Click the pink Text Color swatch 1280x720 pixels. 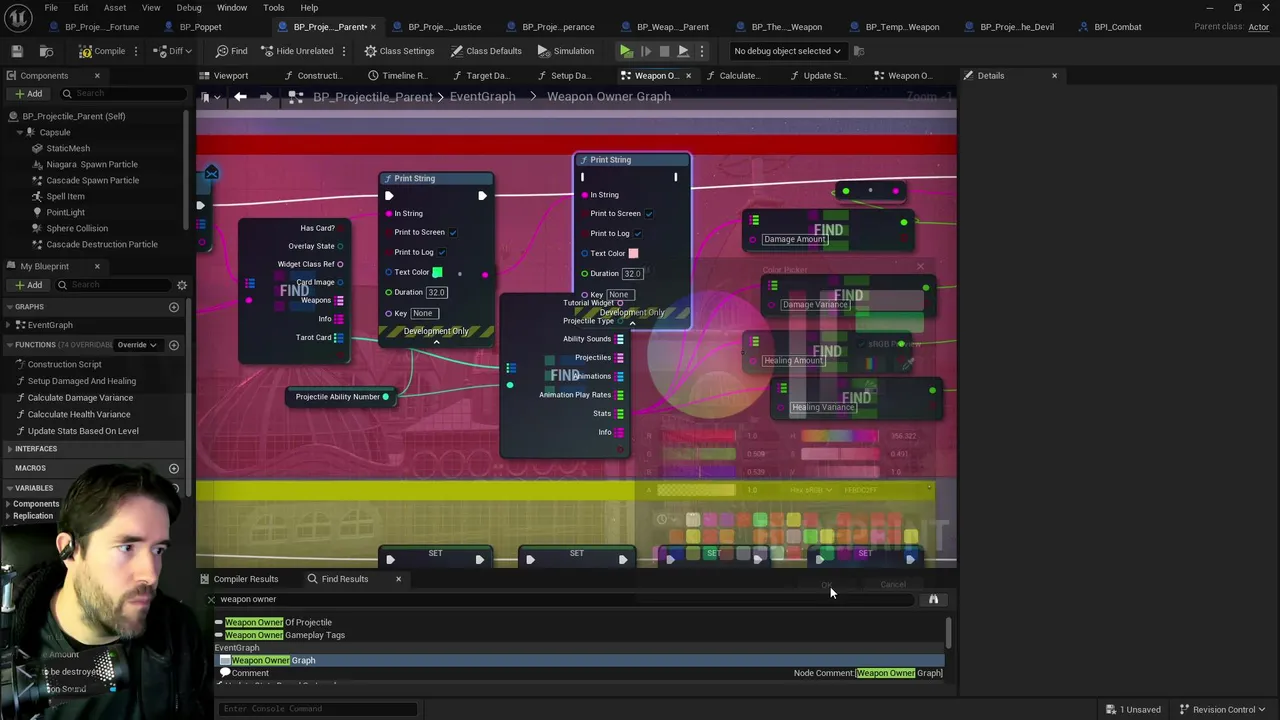(x=633, y=253)
